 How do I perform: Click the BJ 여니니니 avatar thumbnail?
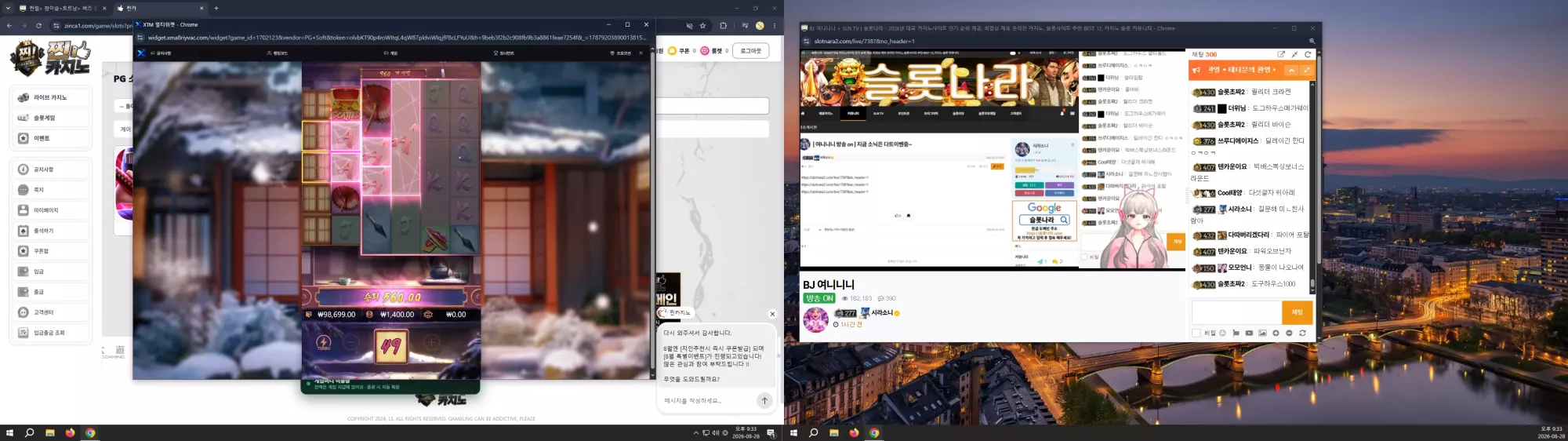(815, 319)
